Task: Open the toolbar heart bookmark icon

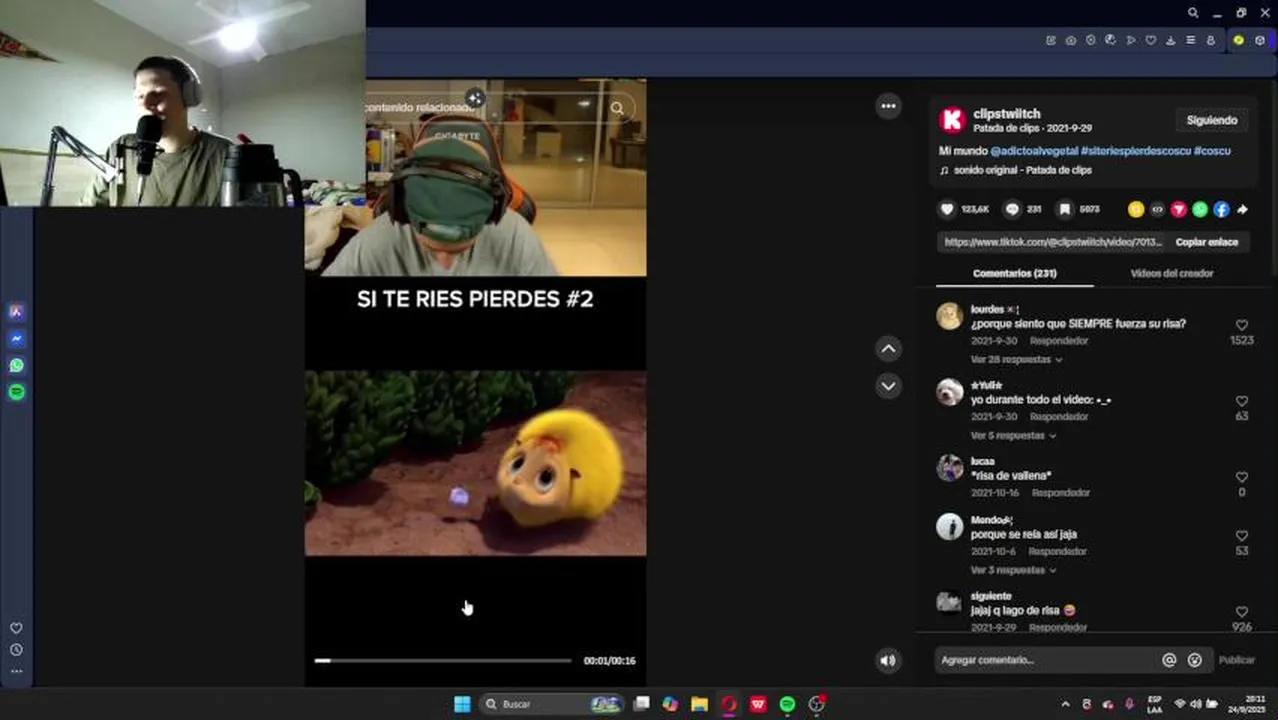Action: tap(1151, 40)
